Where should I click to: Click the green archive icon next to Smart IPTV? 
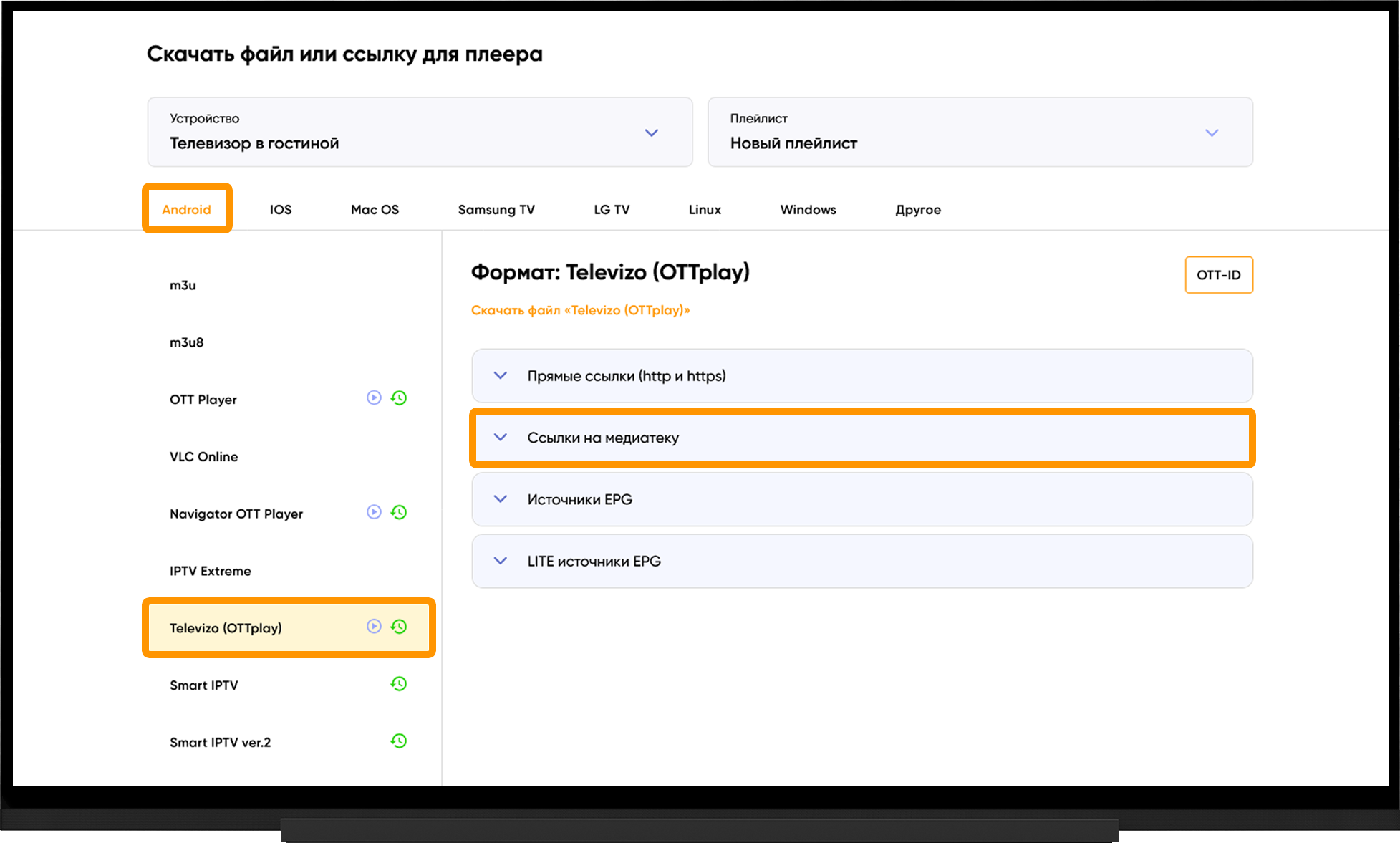399,684
